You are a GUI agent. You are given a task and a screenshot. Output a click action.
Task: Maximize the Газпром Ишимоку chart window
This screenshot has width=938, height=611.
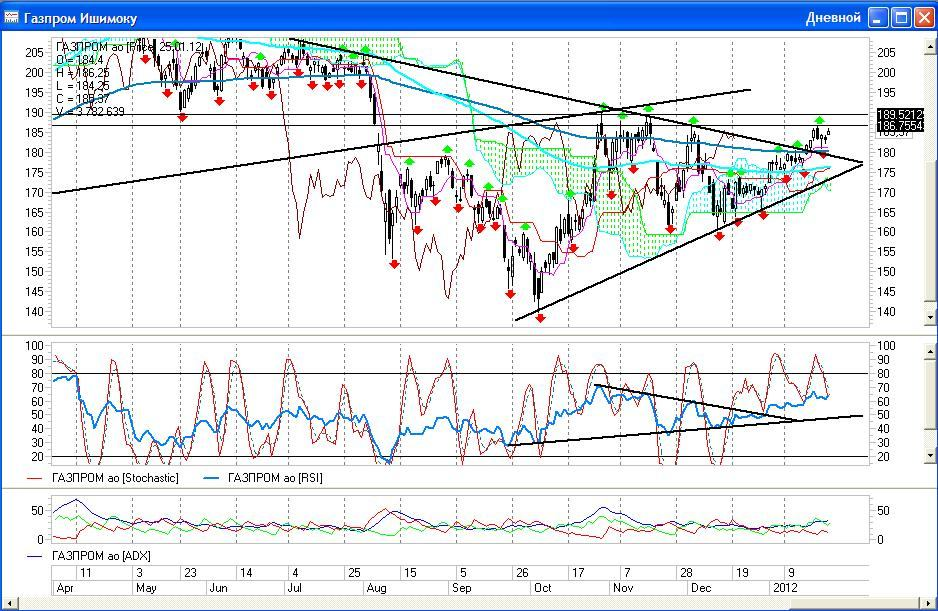pos(901,17)
